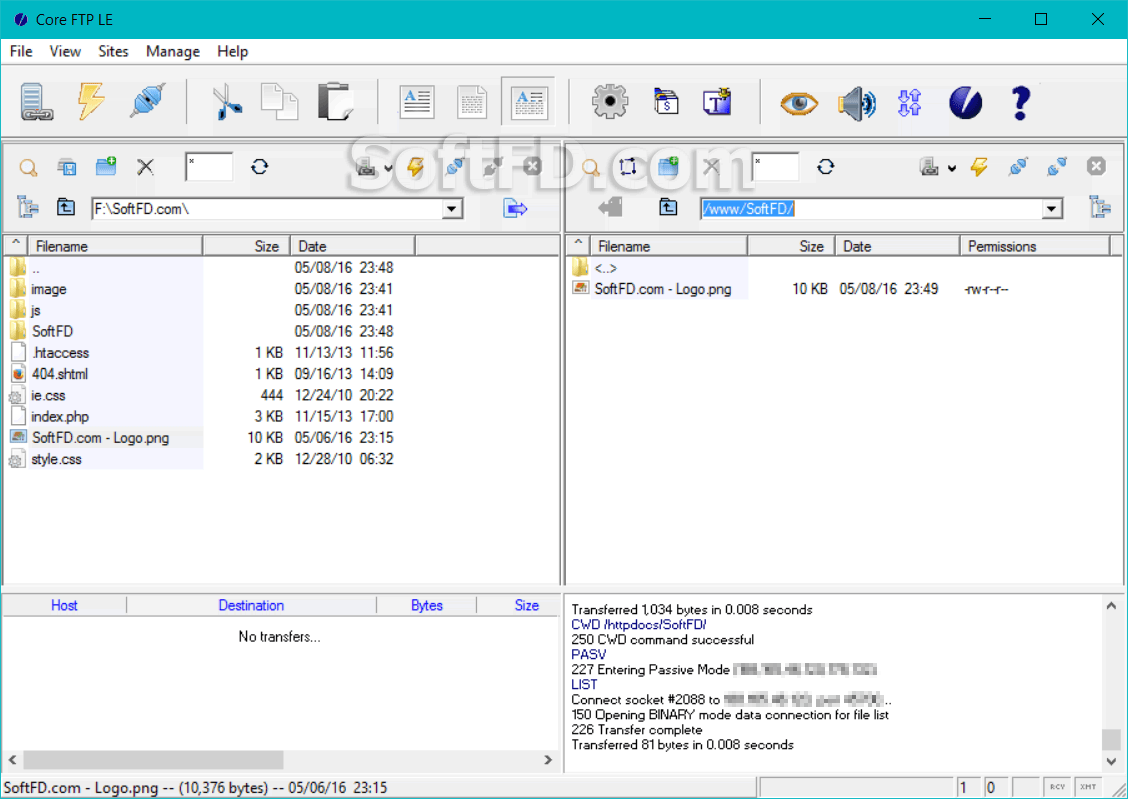Click the remote pane tree view icon
This screenshot has height=799, width=1128.
tap(1100, 206)
